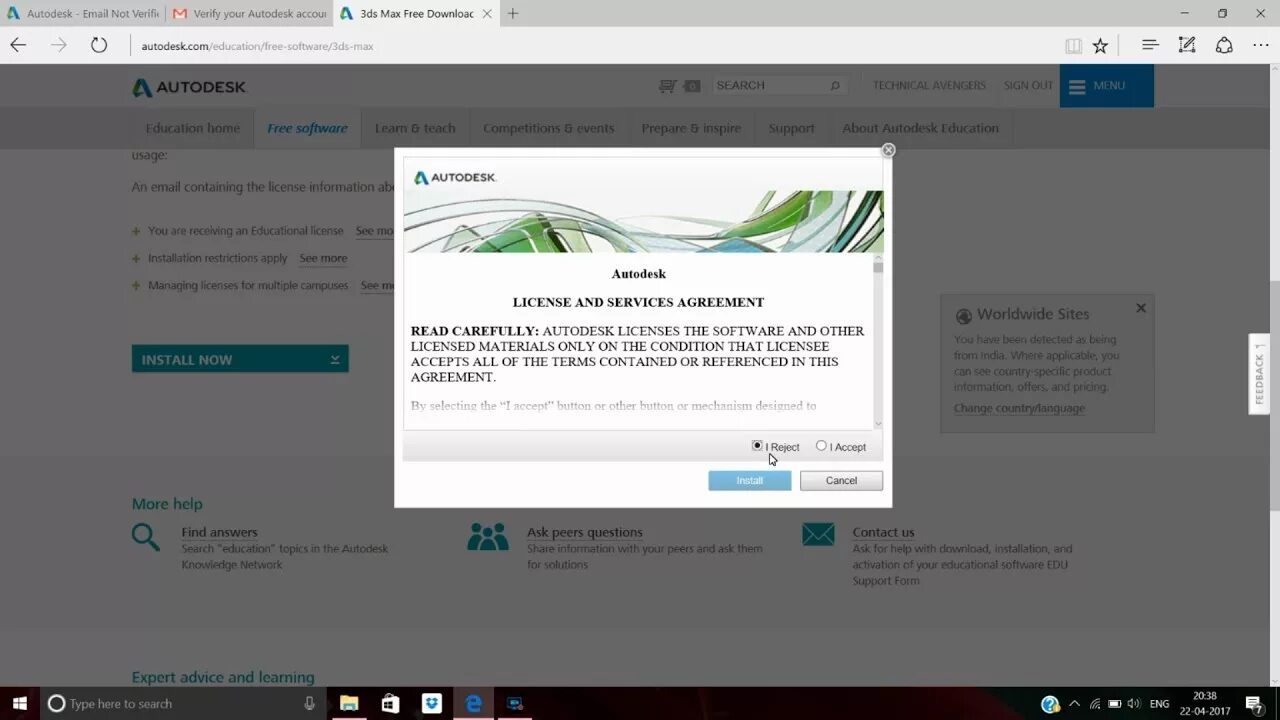Open reading view icon
This screenshot has width=1280, height=720.
tap(1073, 45)
